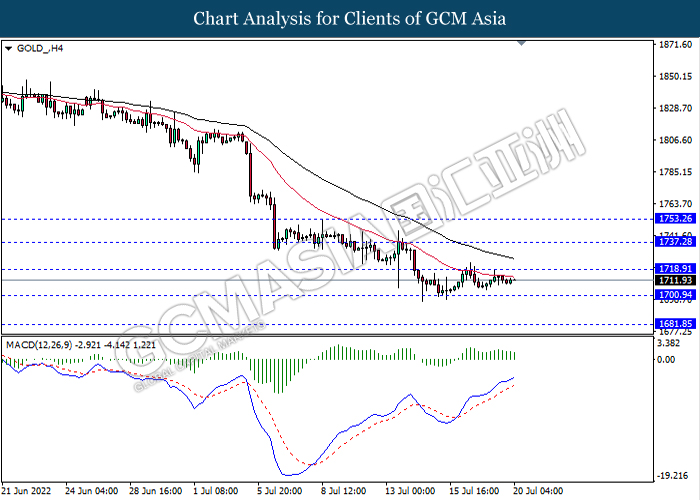Click the 1850.15 price axis value
The image size is (700, 500).
[675, 76]
